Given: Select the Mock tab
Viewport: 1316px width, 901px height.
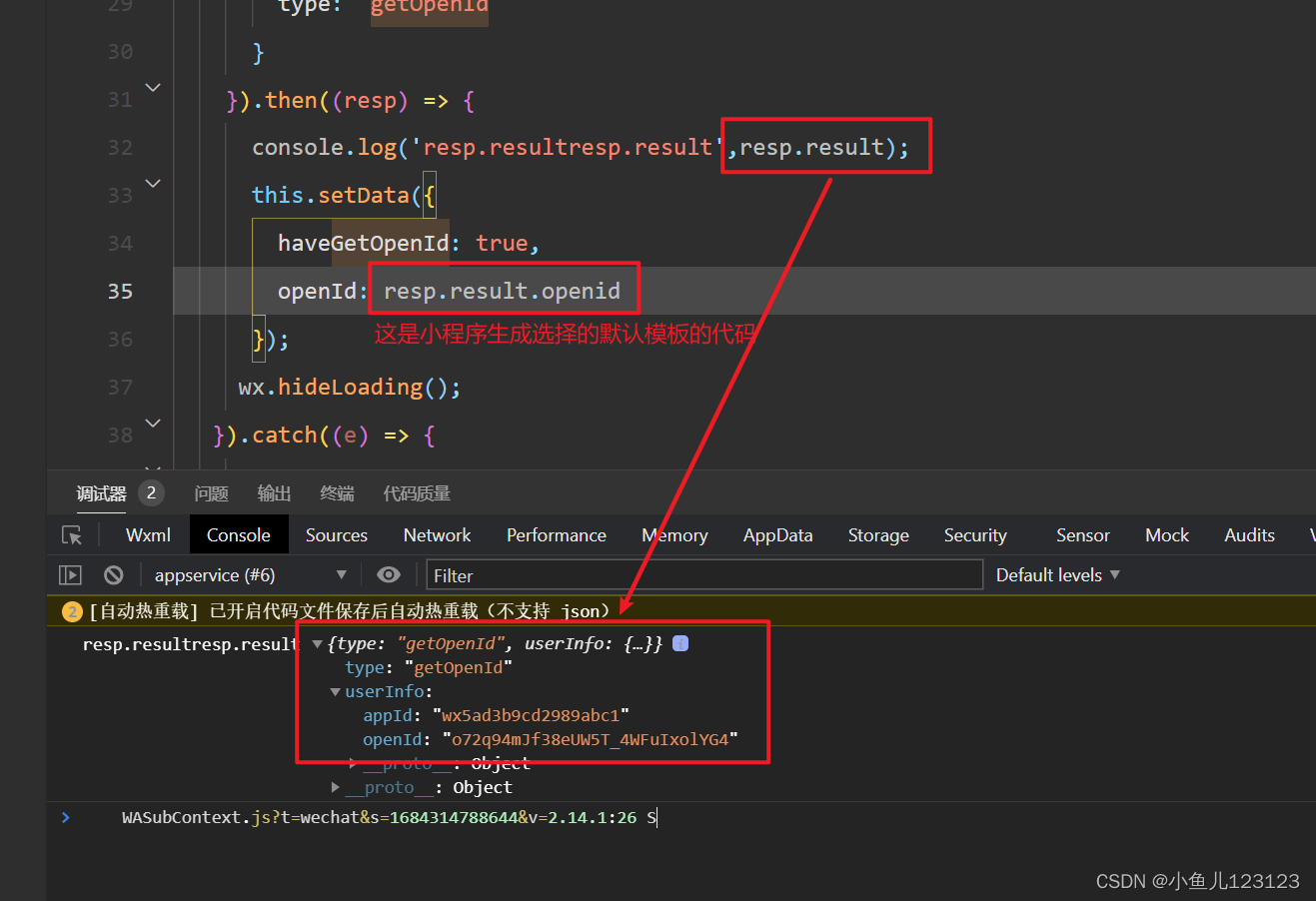Looking at the screenshot, I should click(x=1167, y=534).
